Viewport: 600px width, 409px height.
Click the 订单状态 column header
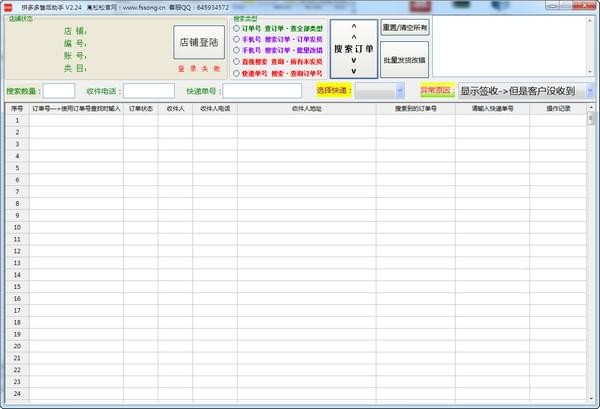(140, 109)
